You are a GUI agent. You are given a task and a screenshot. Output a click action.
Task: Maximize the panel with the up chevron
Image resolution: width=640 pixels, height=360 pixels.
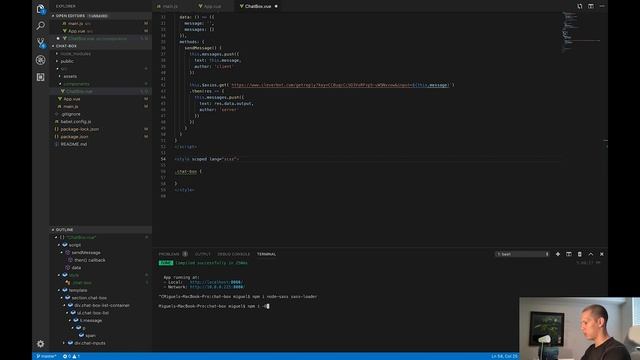[x=591, y=254]
